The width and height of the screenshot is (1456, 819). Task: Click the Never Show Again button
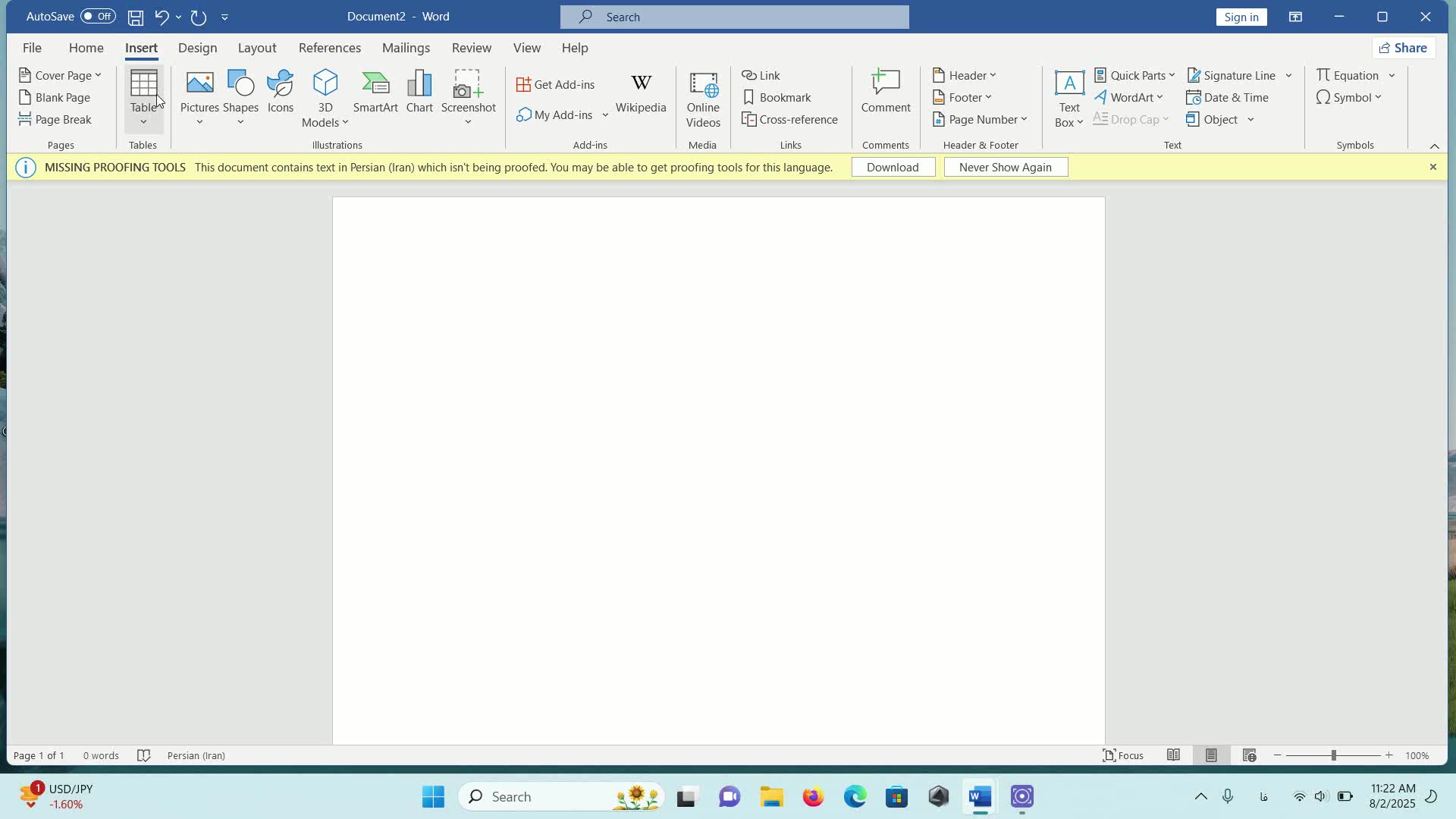[1006, 167]
